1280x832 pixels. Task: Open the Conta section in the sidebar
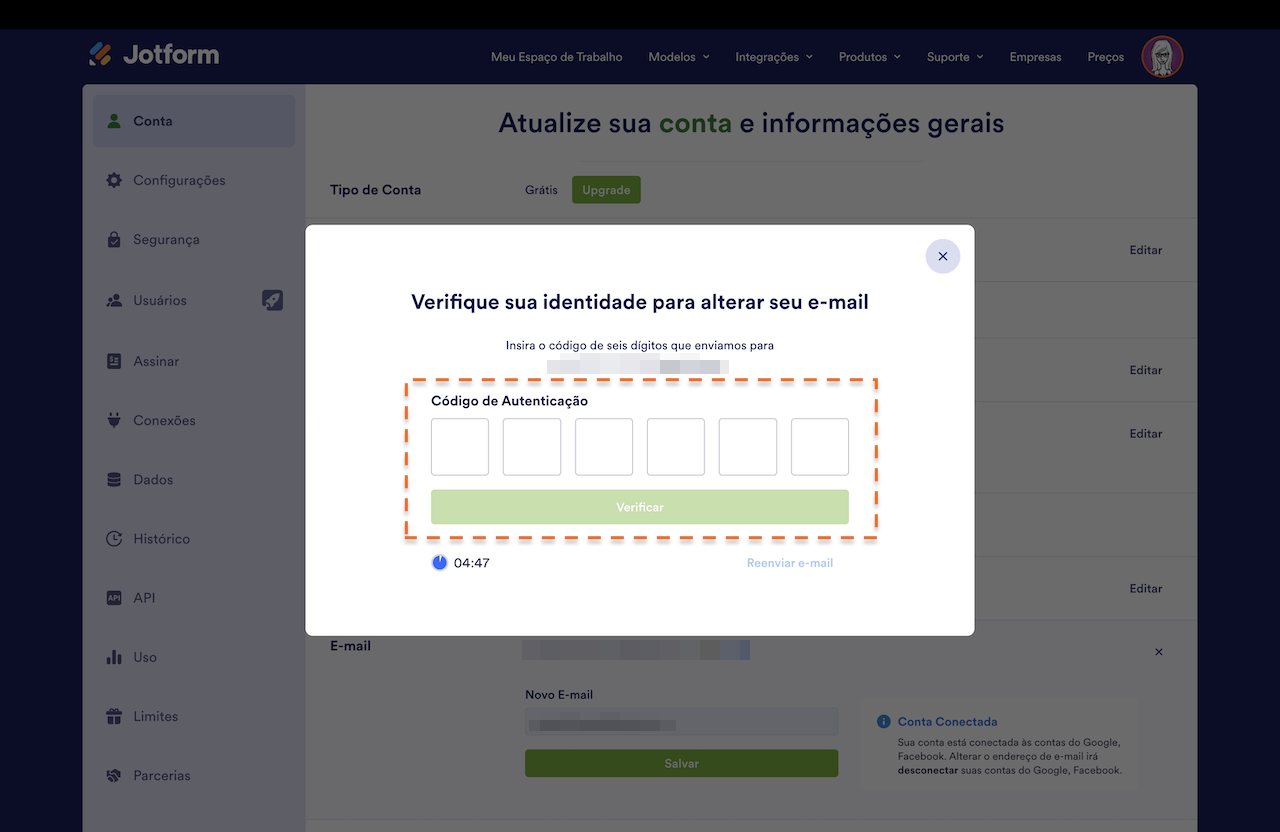pyautogui.click(x=152, y=120)
